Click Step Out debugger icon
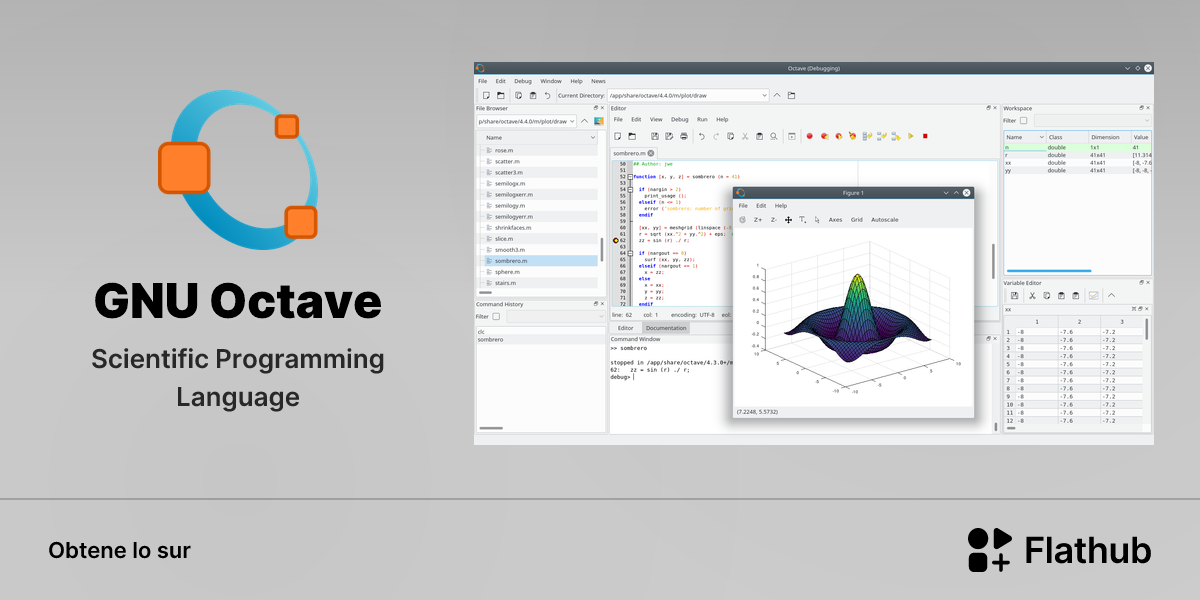Viewport: 1200px width, 600px height. [896, 136]
